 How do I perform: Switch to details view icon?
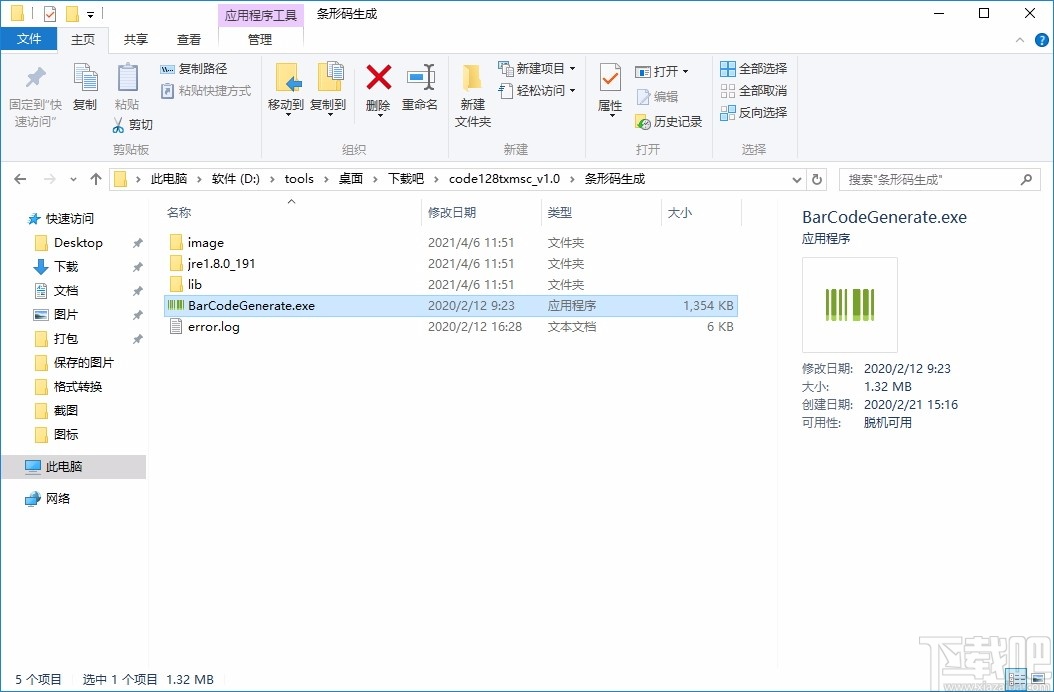[x=1016, y=680]
